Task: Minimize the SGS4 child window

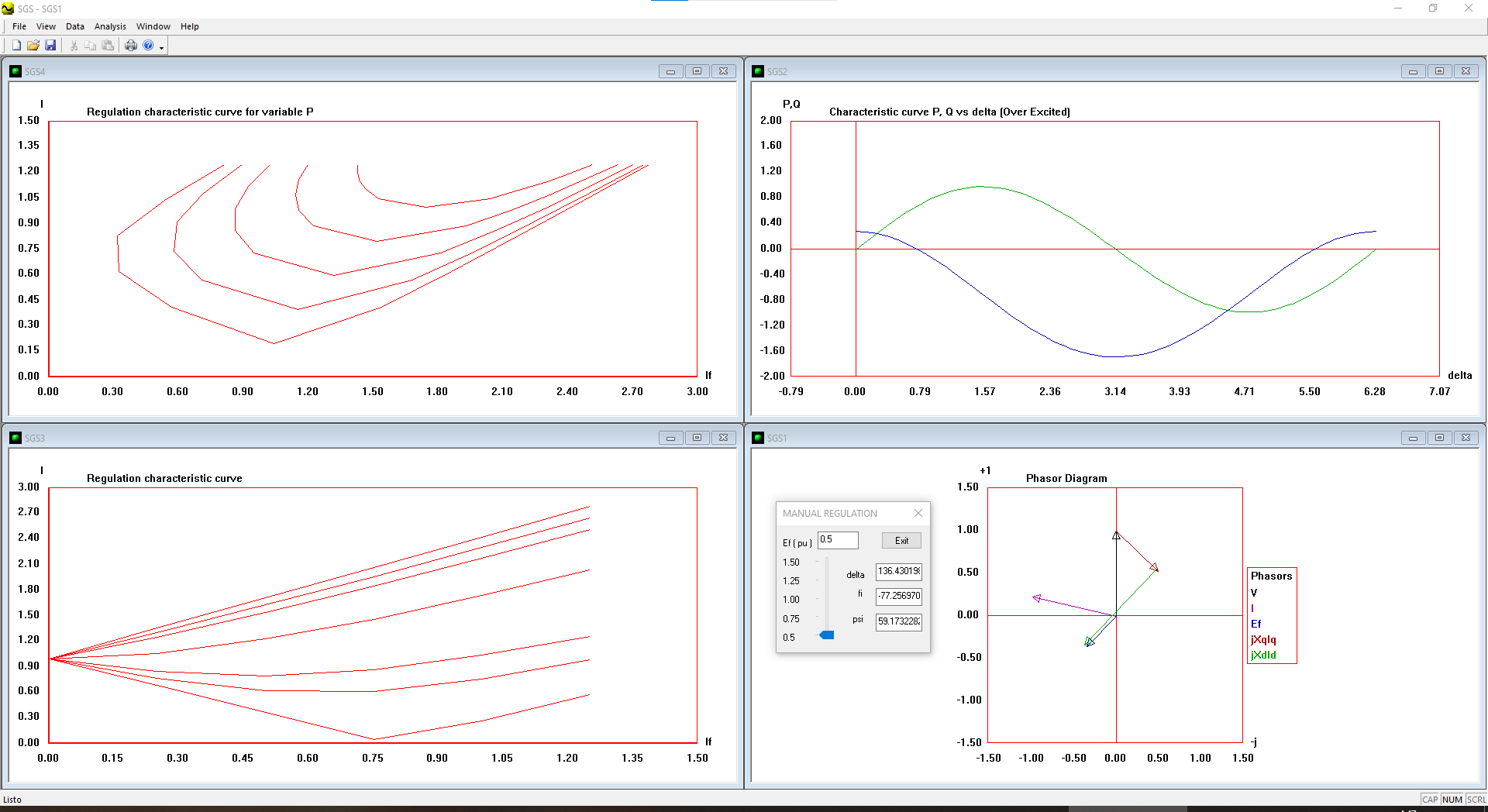Action: pos(670,71)
